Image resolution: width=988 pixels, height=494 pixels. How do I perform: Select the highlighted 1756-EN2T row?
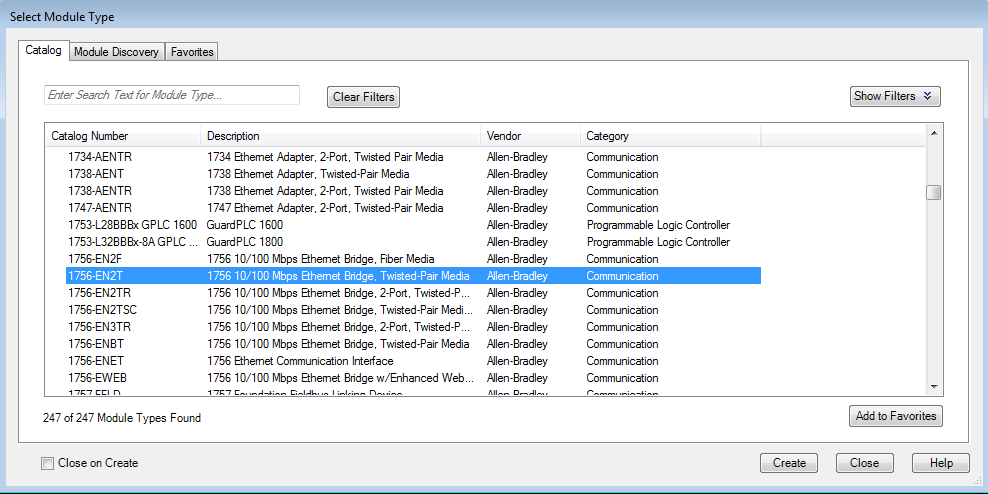[x=413, y=276]
